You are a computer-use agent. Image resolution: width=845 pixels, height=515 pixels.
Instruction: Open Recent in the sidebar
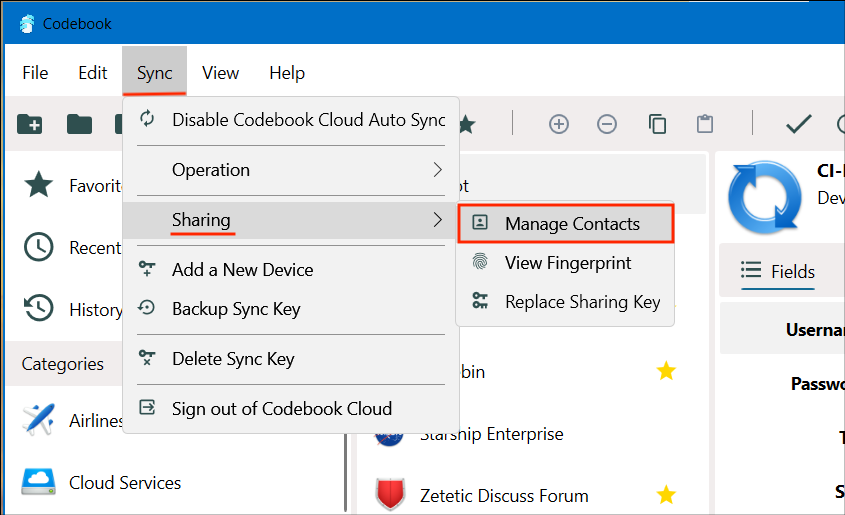(x=65, y=248)
